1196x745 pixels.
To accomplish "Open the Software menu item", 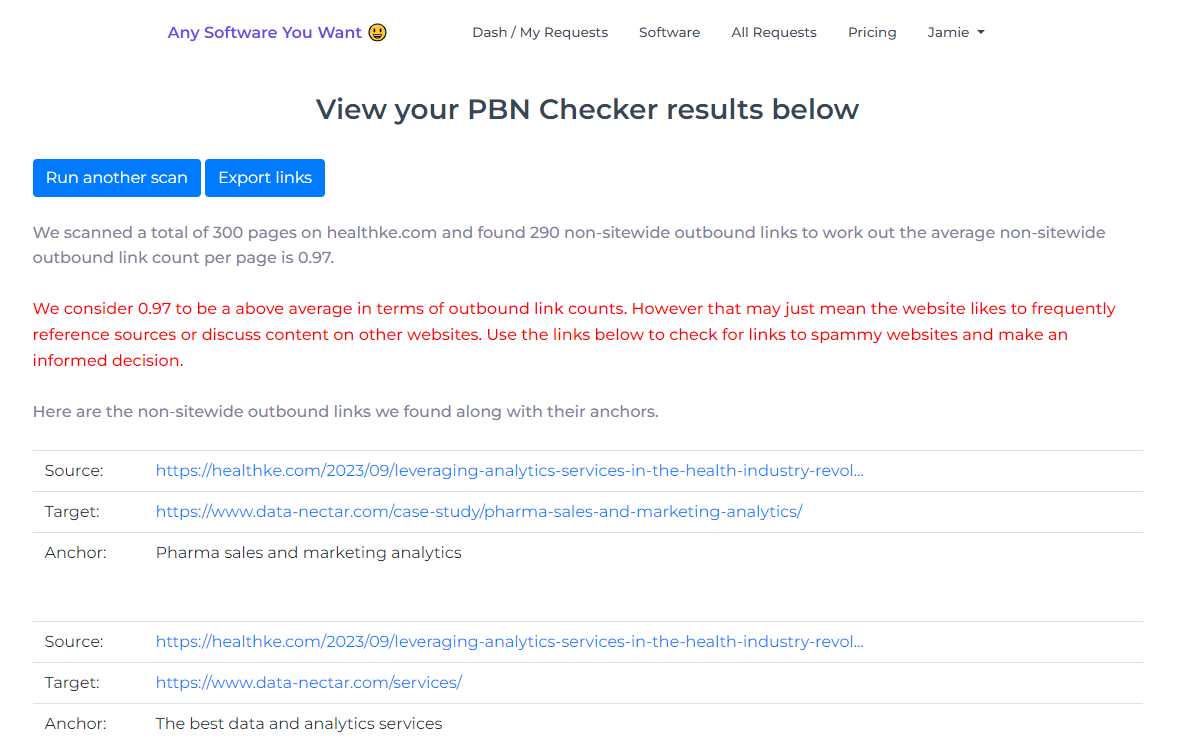I will (x=669, y=32).
